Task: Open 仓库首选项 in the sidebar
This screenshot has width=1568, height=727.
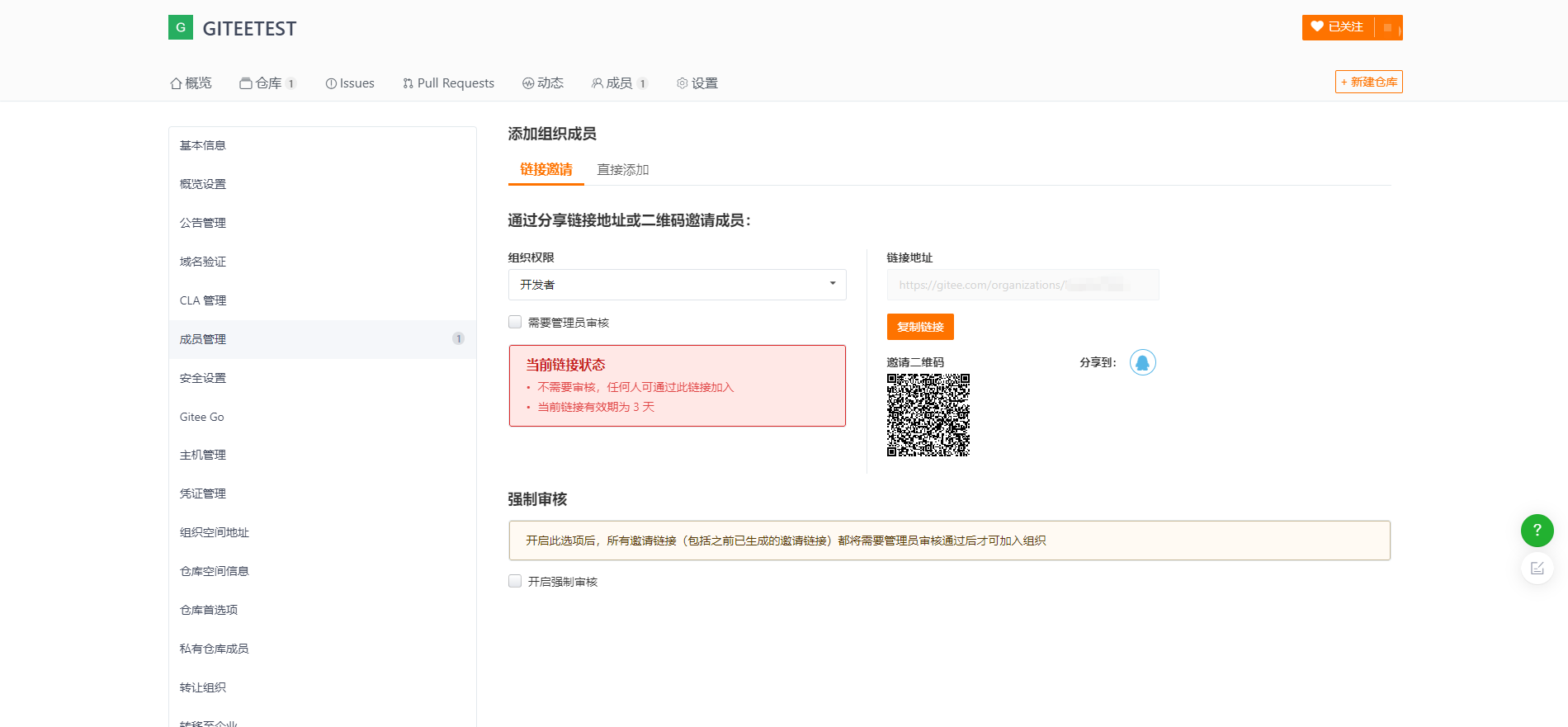Action: click(323, 610)
